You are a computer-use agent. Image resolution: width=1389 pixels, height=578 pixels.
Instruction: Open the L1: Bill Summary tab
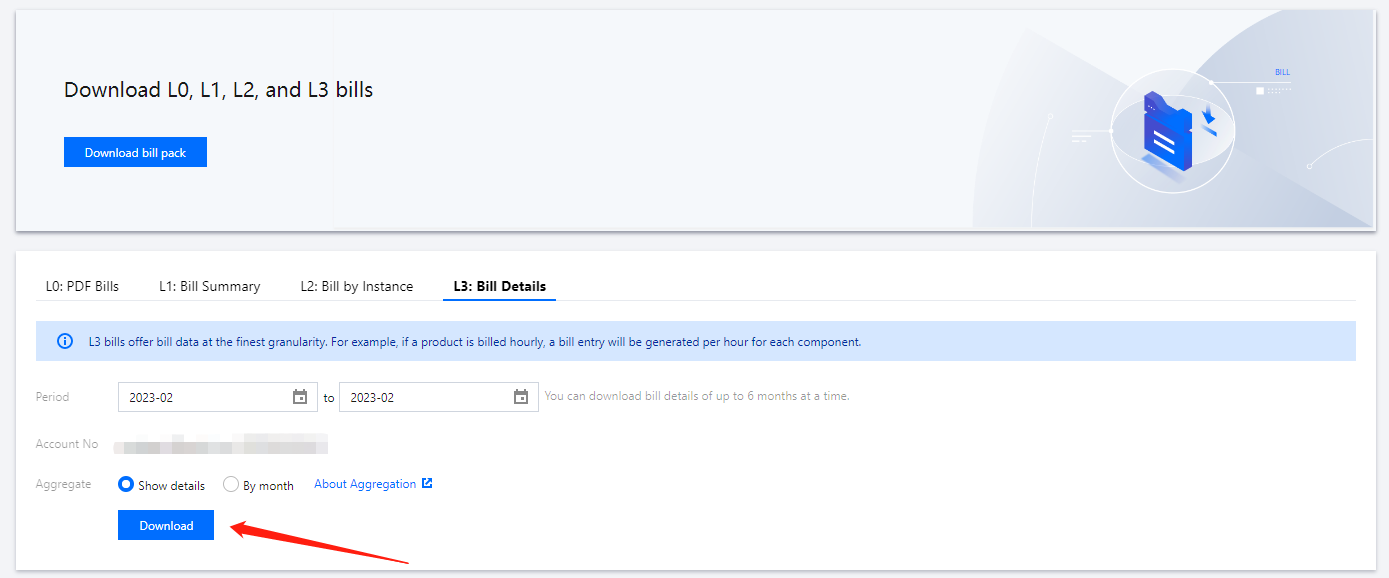point(209,286)
